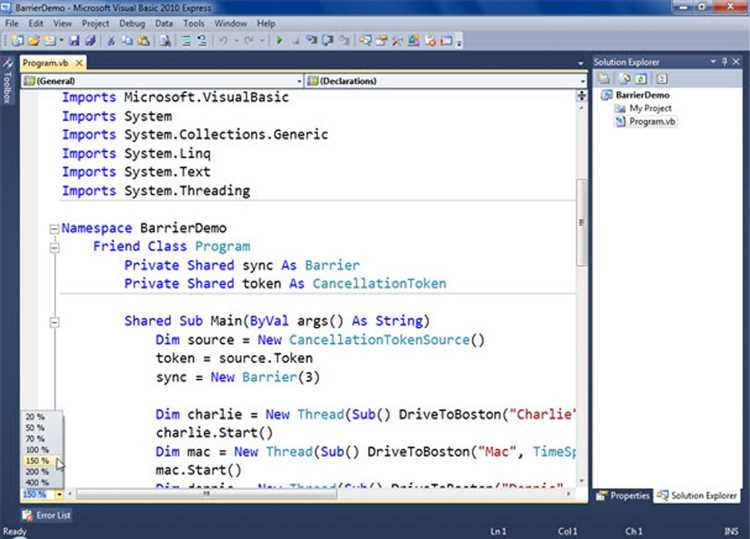
Task: Start debugging with the green play icon
Action: pos(279,41)
